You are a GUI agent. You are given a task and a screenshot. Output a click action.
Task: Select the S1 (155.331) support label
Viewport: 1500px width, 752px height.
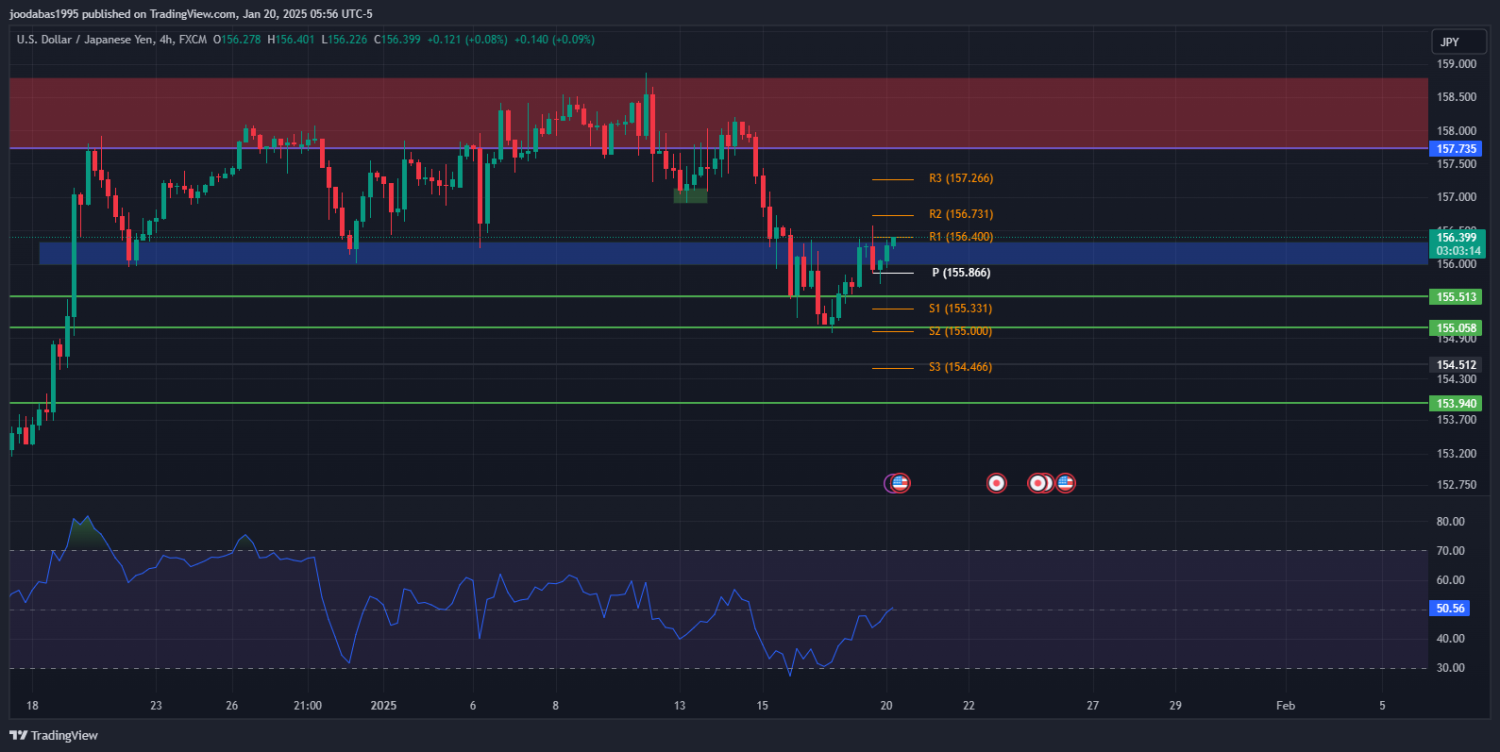point(960,309)
